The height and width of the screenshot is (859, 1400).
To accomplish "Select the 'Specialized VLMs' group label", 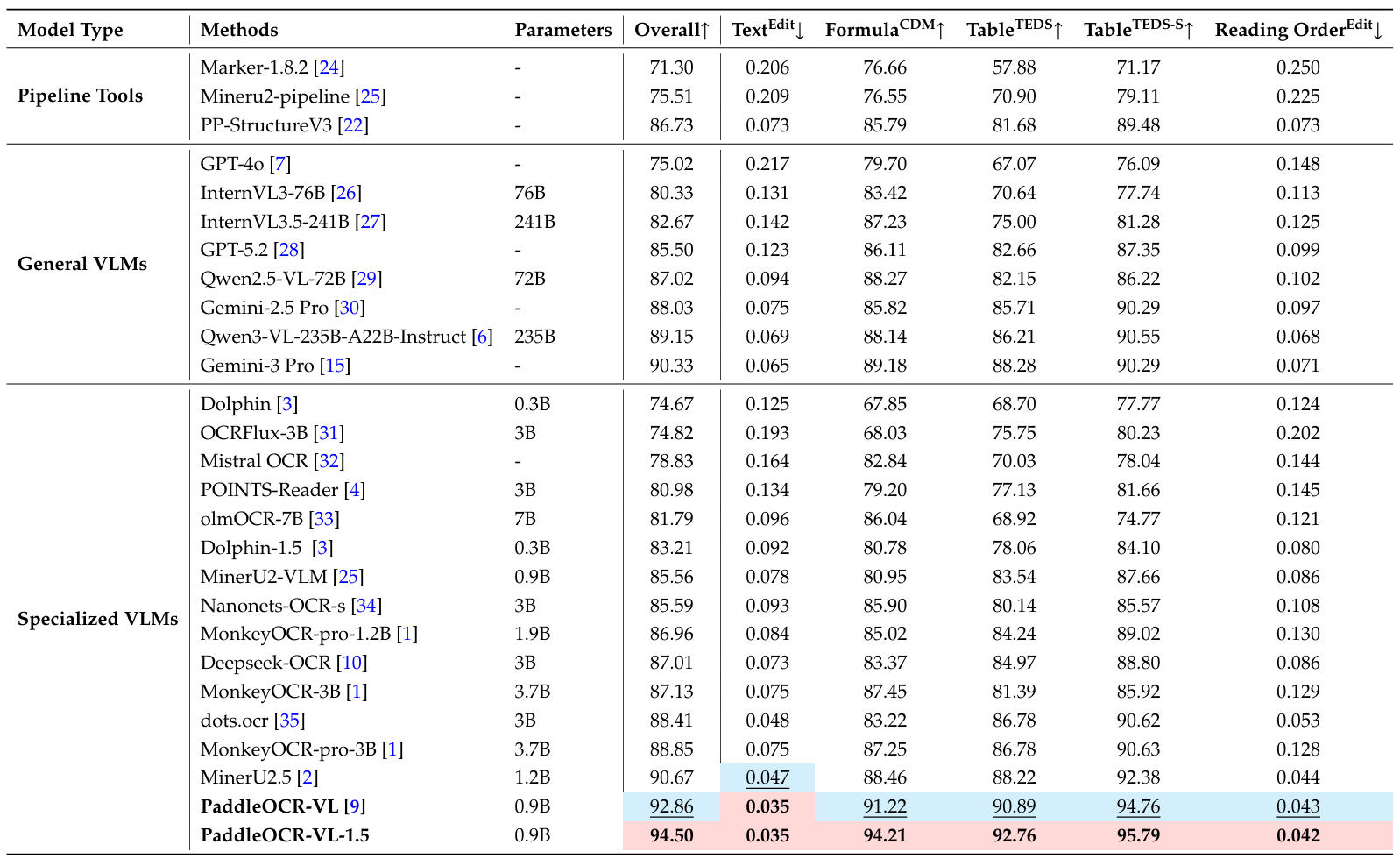I will point(98,619).
